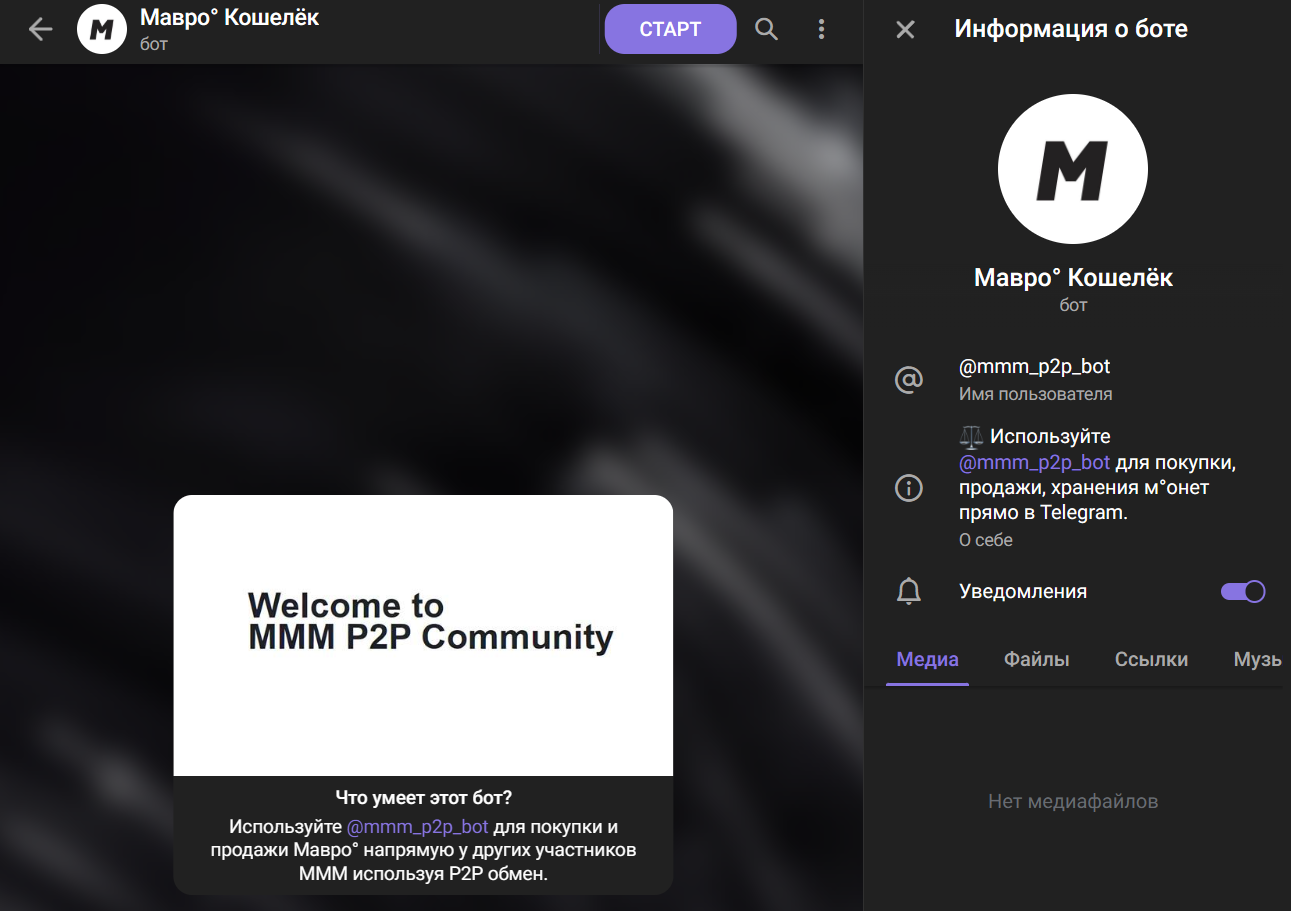Open the three-dot more options menu

point(821,29)
